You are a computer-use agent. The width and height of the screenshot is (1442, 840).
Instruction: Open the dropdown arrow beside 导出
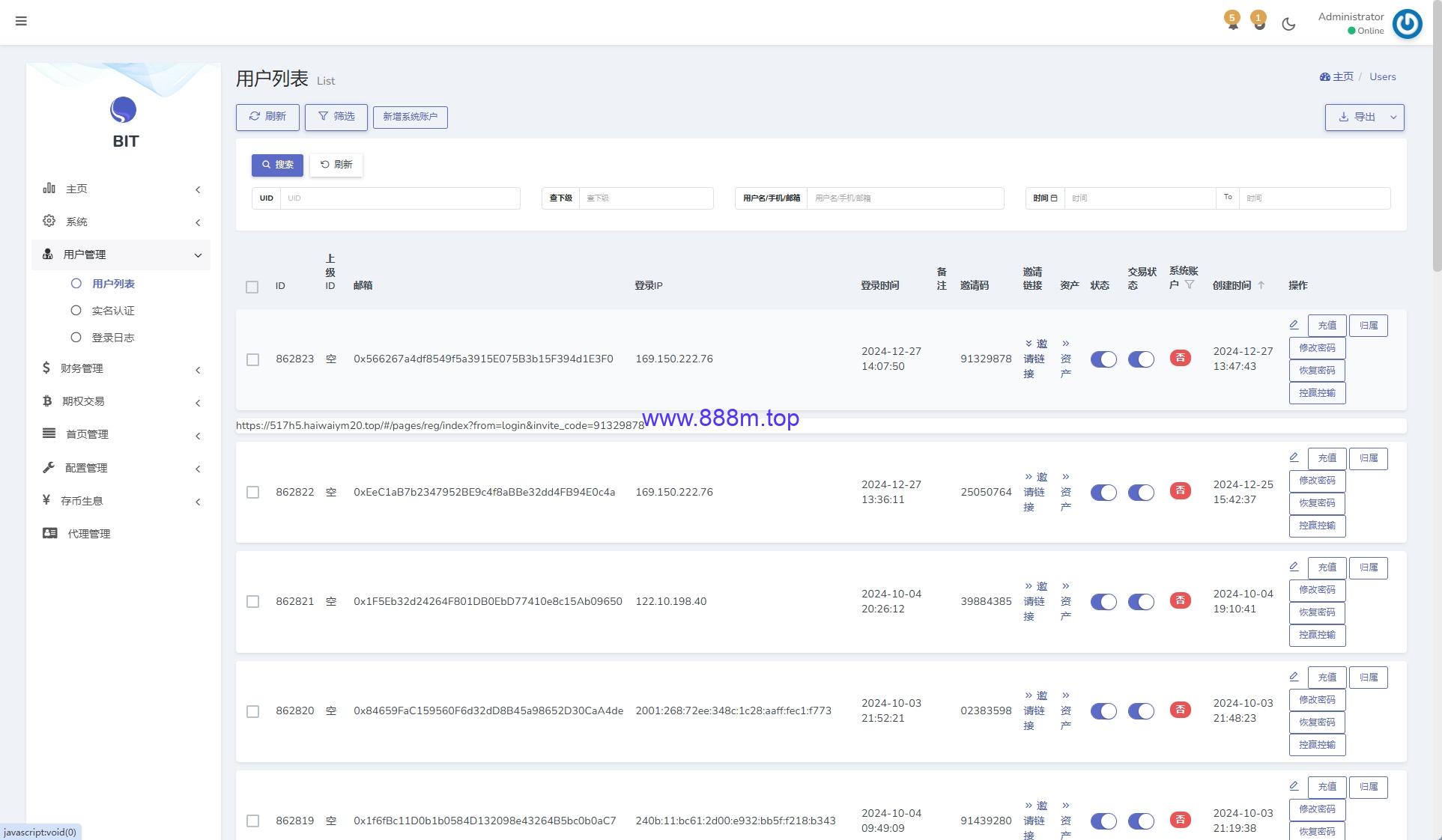coord(1393,118)
